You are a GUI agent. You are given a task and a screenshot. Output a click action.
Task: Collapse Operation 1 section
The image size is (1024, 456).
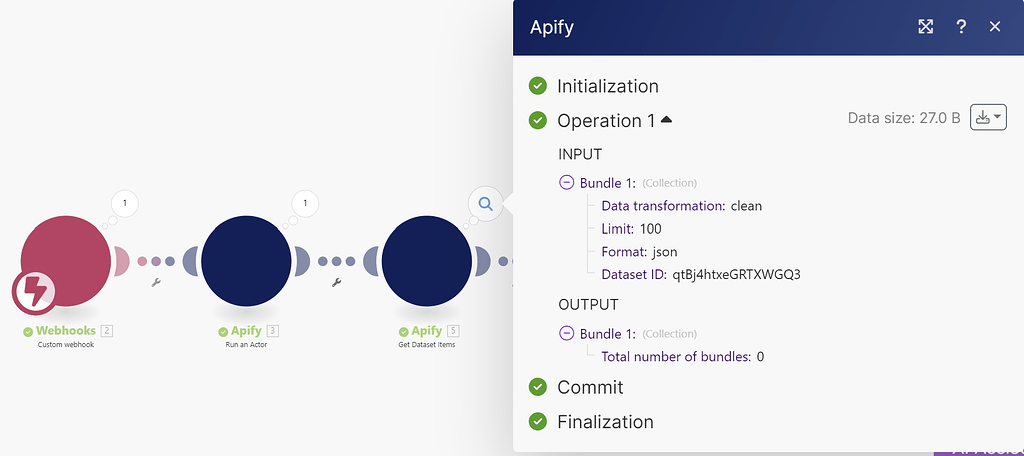[x=667, y=120]
